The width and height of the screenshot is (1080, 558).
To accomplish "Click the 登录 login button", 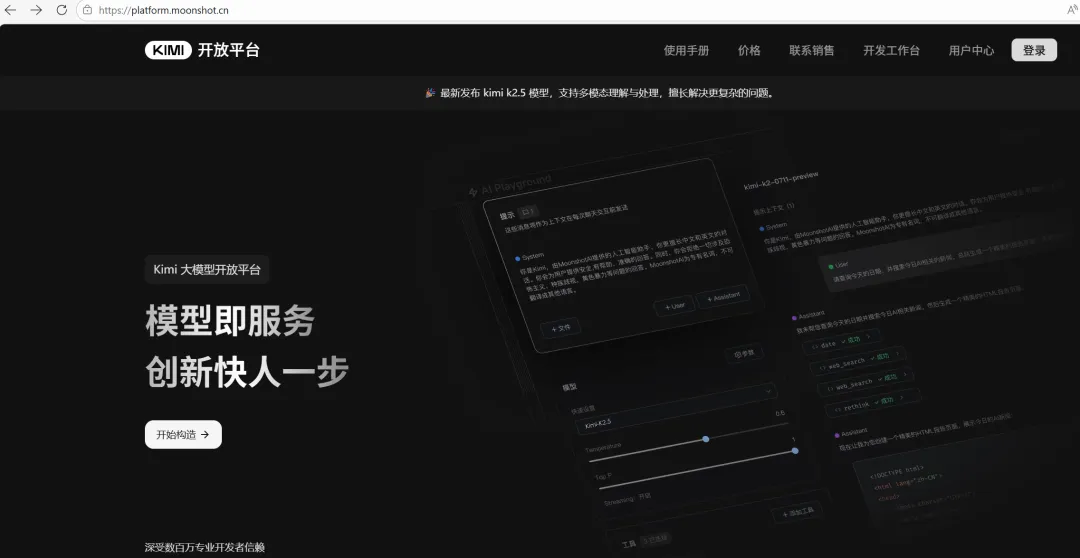I will click(1034, 50).
